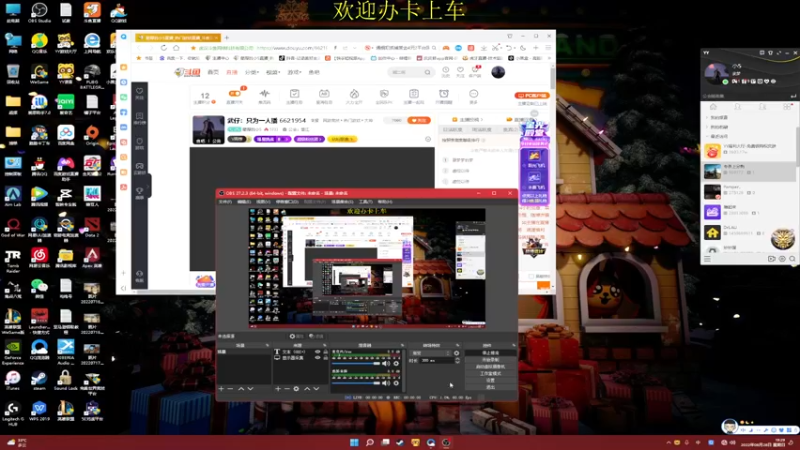800x450 pixels.
Task: Open the OBS 编辑 menu
Action: (x=244, y=202)
